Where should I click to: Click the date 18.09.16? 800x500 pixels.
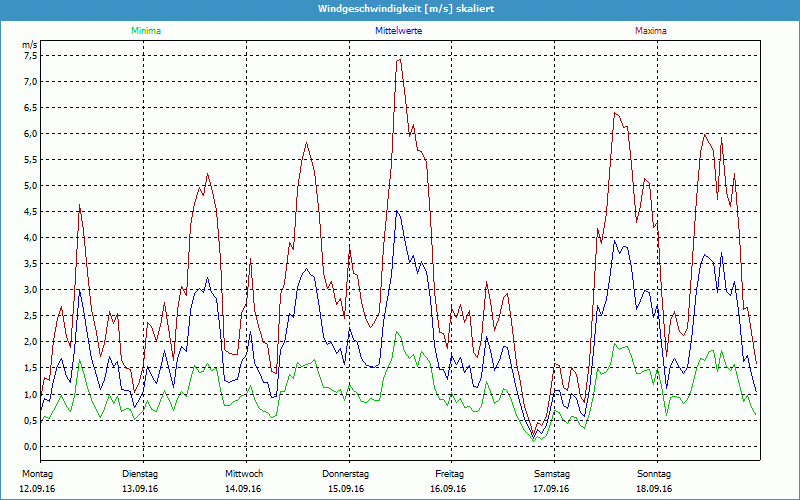(654, 489)
